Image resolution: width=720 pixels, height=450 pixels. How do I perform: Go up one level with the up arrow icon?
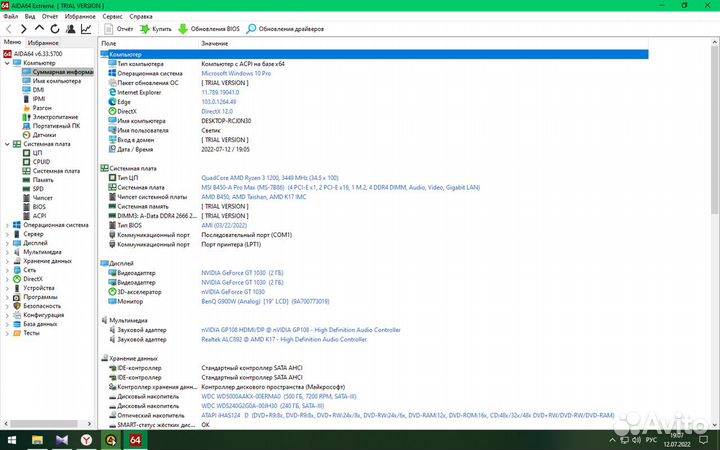click(x=39, y=28)
